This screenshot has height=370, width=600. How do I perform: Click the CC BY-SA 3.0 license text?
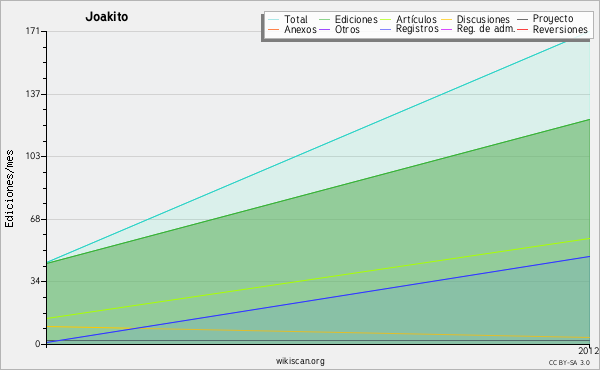point(569,363)
